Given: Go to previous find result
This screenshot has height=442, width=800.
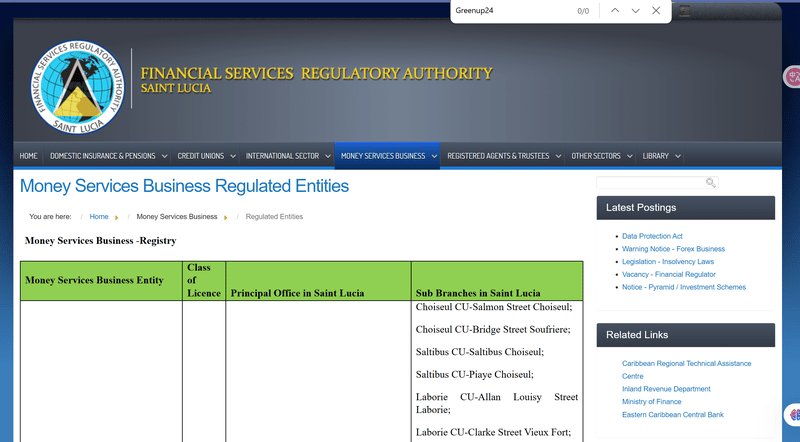Looking at the screenshot, I should click(x=615, y=11).
